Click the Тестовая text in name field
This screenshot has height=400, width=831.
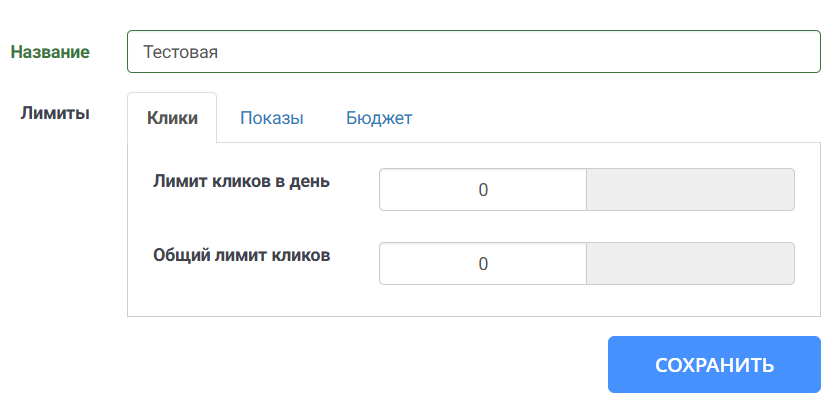coord(181,52)
